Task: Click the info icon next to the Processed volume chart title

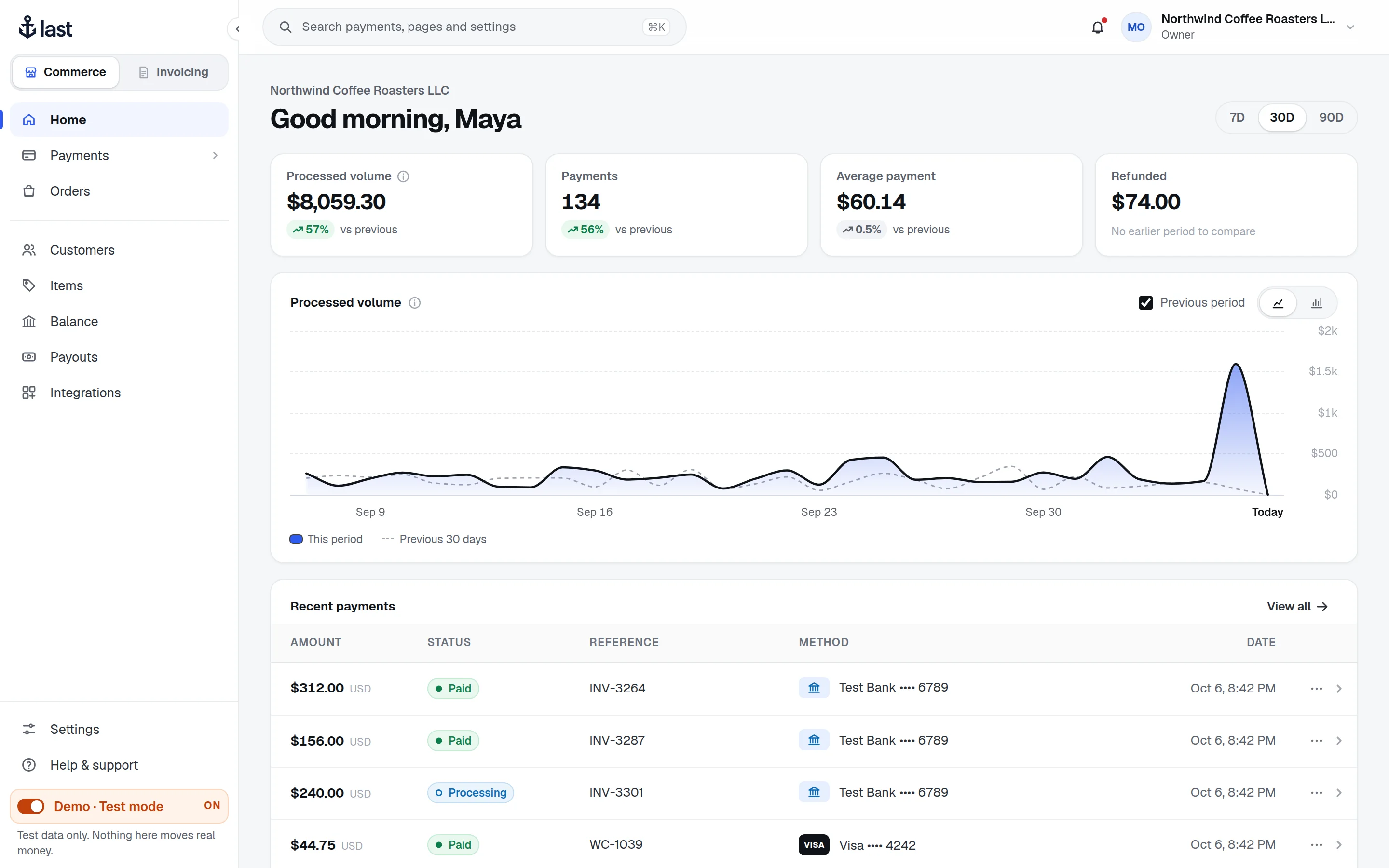Action: (414, 302)
